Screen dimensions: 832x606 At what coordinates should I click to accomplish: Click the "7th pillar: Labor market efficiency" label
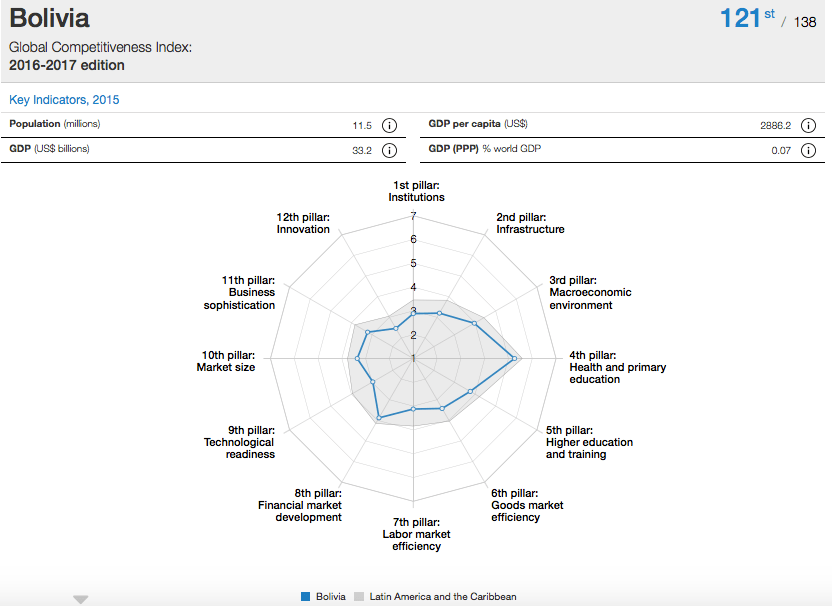[416, 534]
